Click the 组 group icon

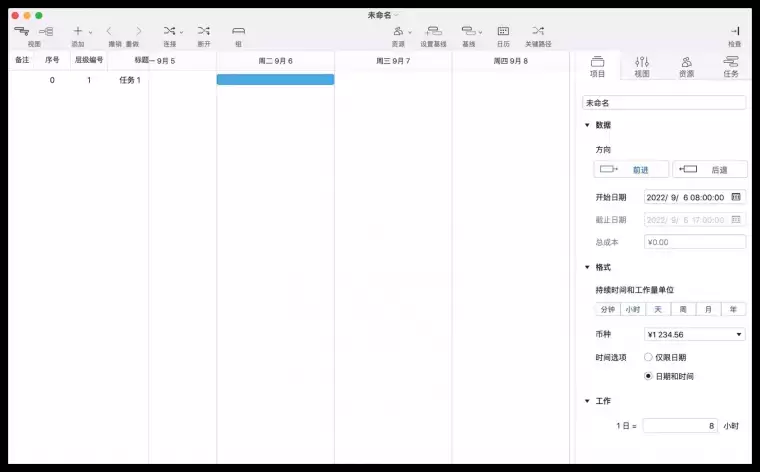pos(238,31)
